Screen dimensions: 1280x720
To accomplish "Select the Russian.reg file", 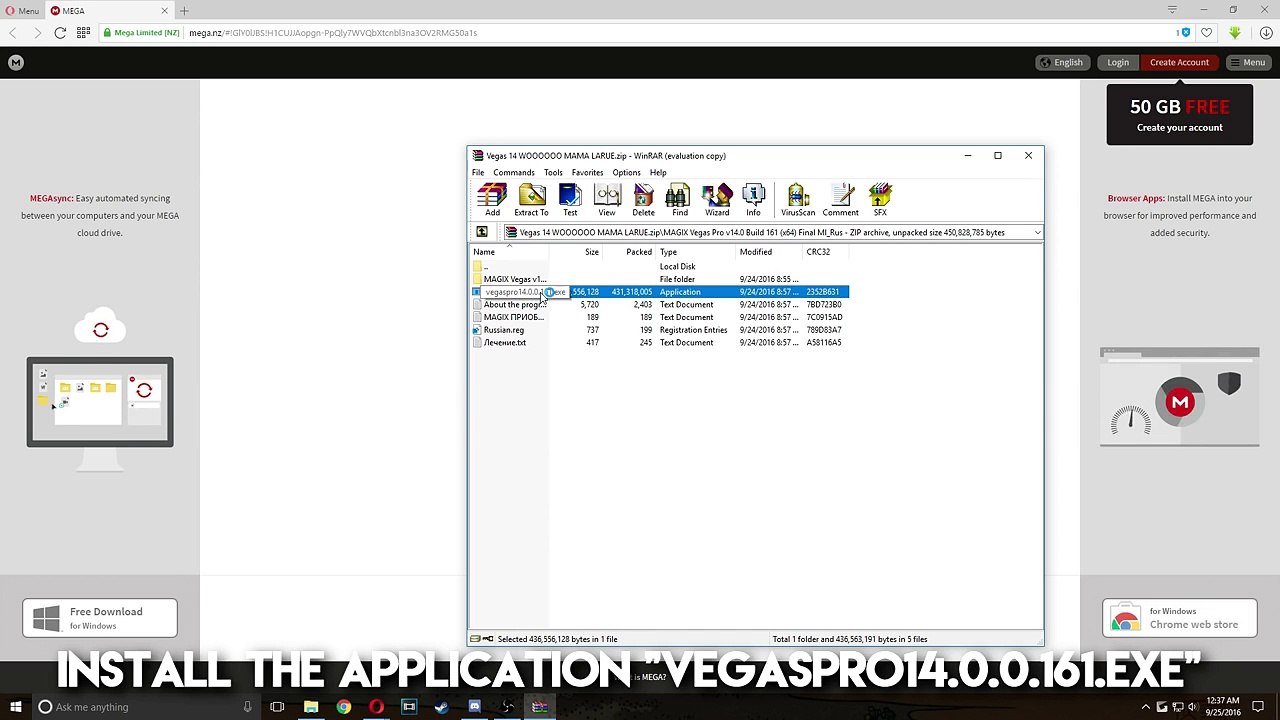I will (x=660, y=330).
